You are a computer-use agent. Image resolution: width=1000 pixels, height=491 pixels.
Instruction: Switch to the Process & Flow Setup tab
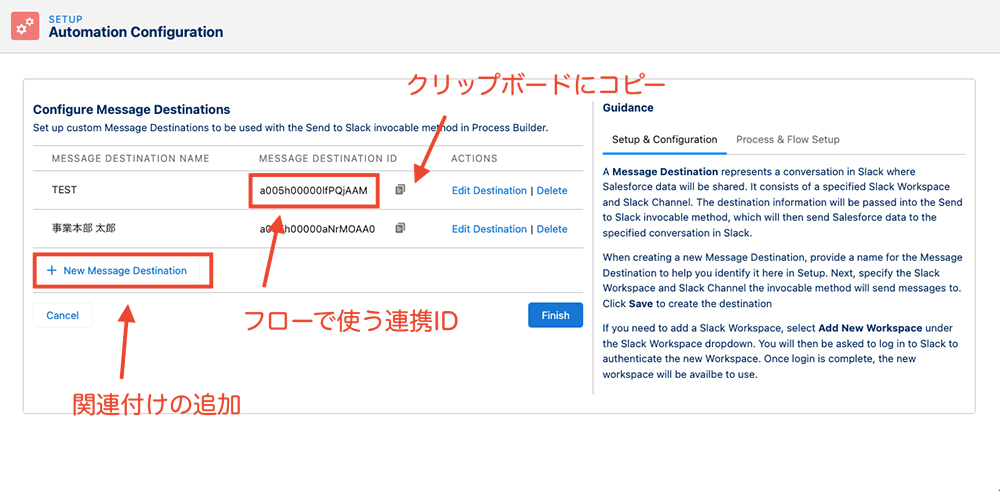pos(788,140)
